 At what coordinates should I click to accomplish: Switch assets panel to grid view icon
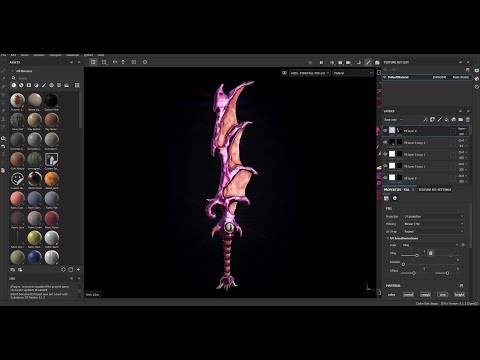[77, 85]
